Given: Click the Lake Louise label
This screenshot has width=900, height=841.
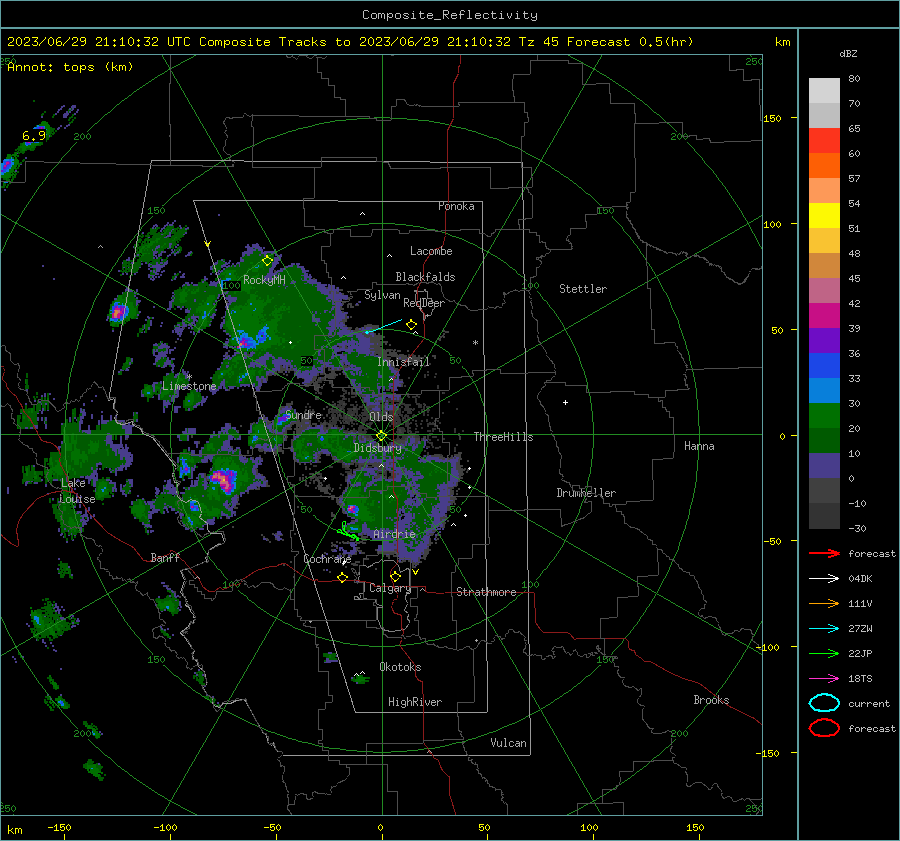Looking at the screenshot, I should (x=77, y=491).
